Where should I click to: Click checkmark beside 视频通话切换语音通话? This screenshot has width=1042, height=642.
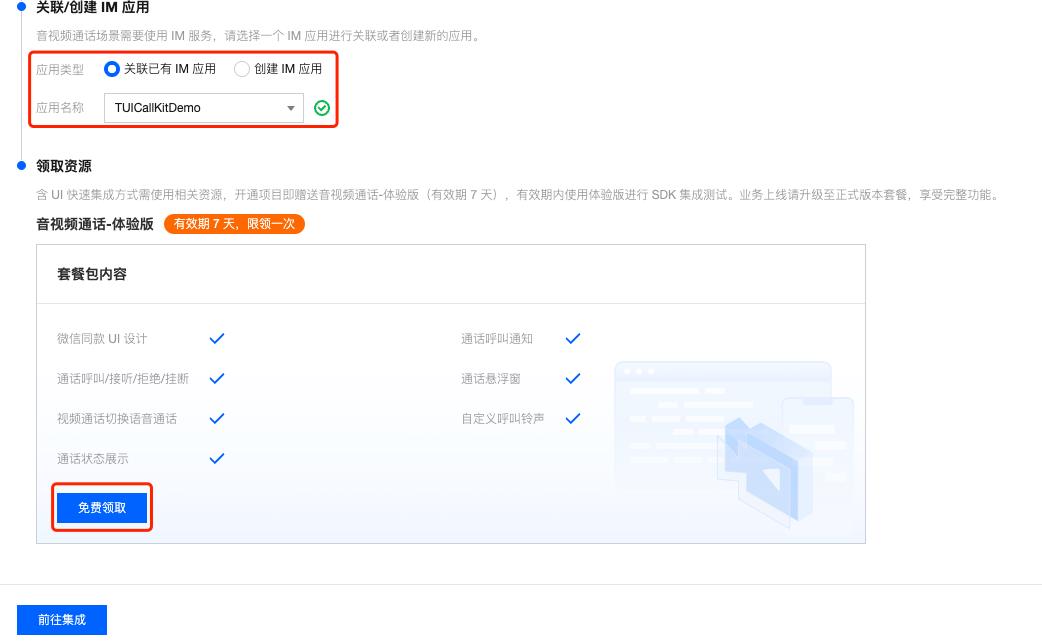(x=217, y=419)
